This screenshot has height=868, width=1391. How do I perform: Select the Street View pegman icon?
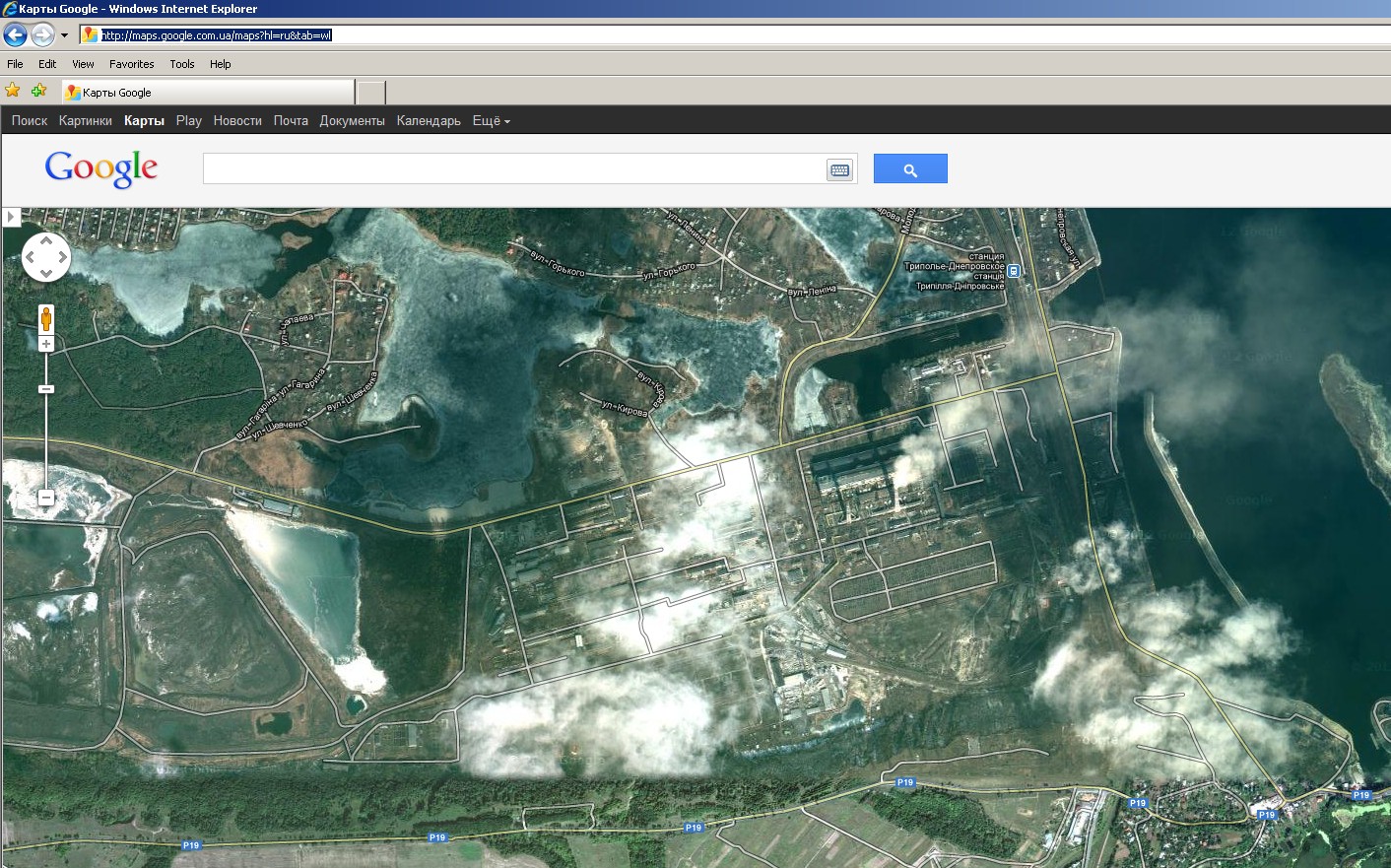click(x=46, y=319)
